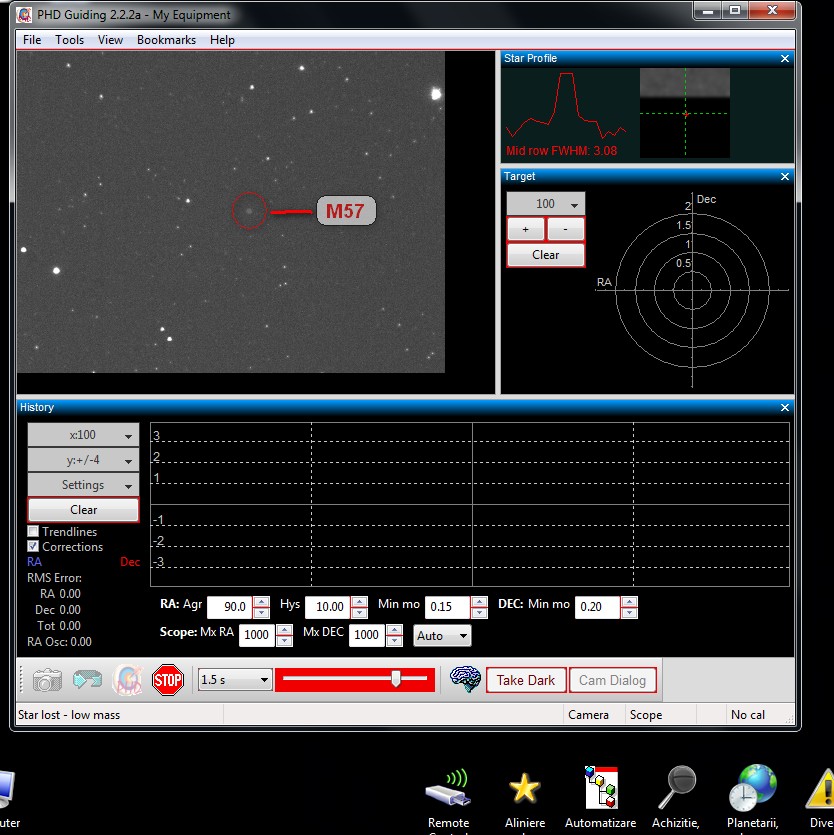
Task: Start looping exposures with the arrows icon
Action: (87, 680)
